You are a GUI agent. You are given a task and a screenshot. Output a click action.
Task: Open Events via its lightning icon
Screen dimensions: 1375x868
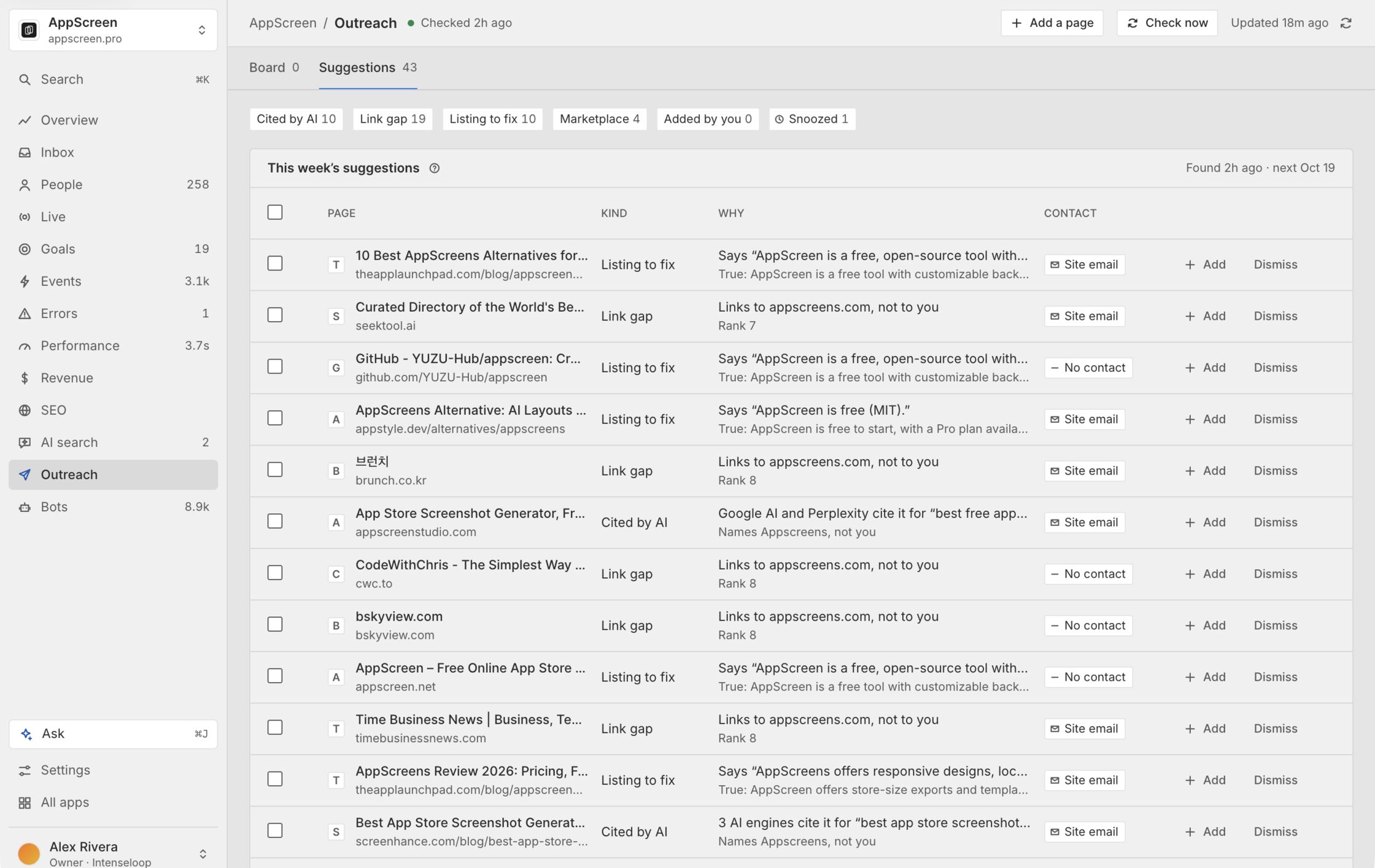(25, 281)
